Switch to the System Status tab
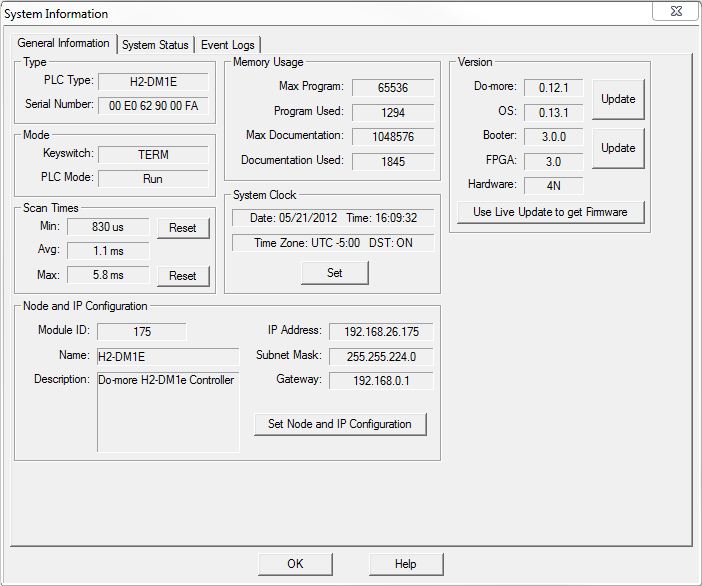 click(155, 45)
